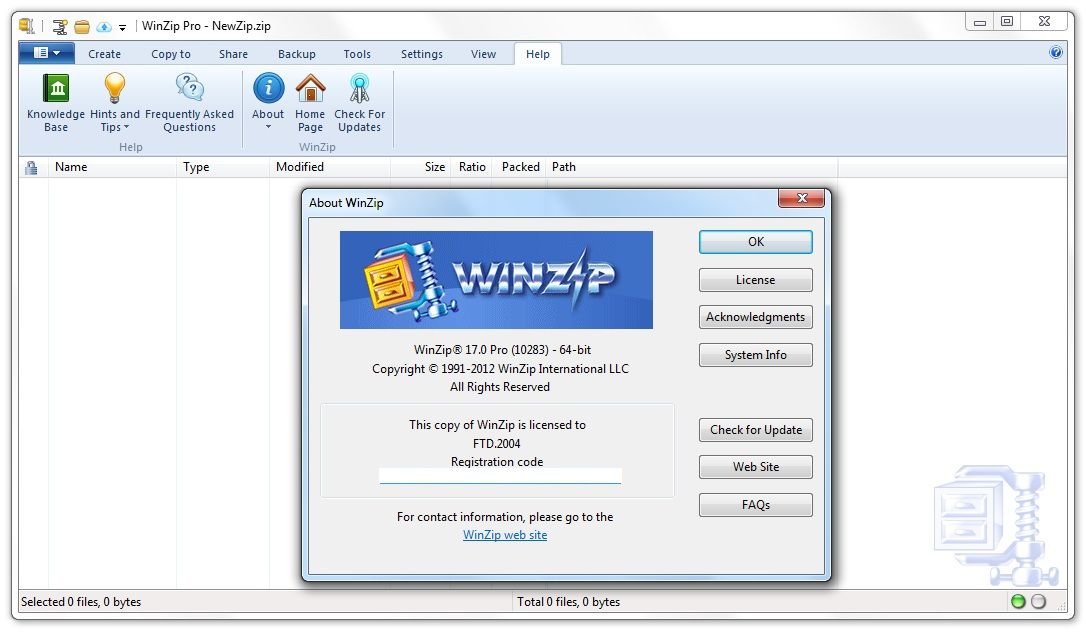The width and height of the screenshot is (1086, 632).
Task: Click the gray status light indicator
Action: click(x=1038, y=602)
